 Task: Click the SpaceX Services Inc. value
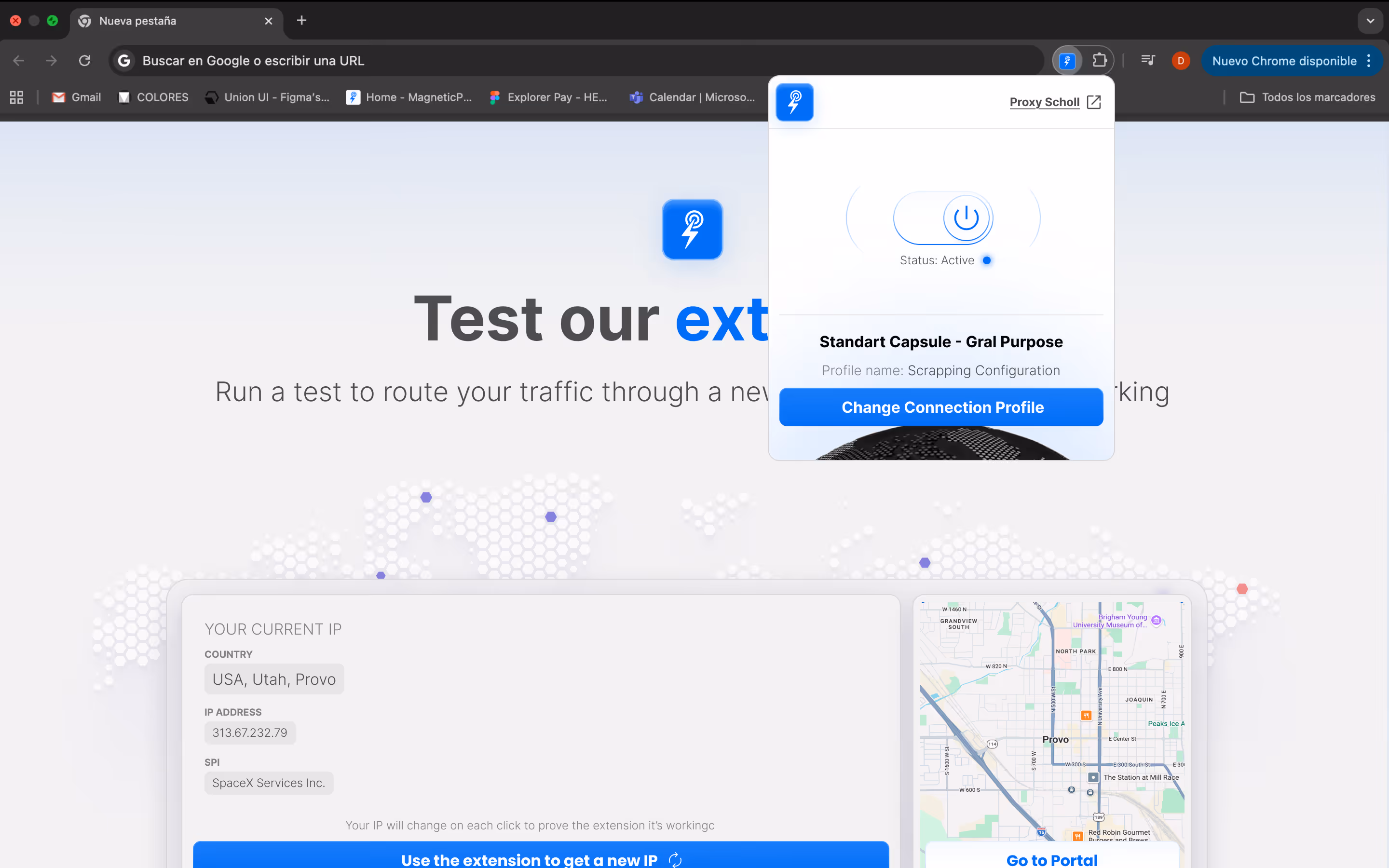pyautogui.click(x=269, y=783)
